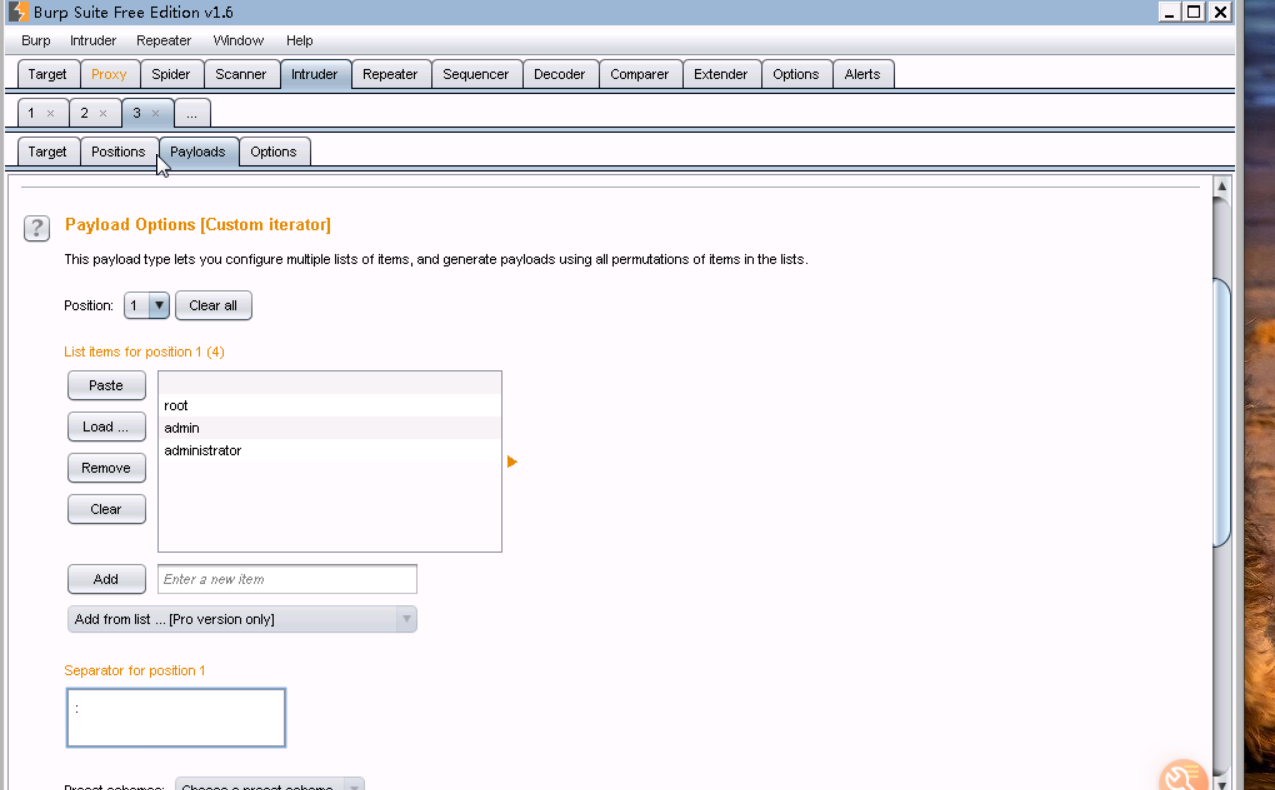Switch to the Spider tab
This screenshot has width=1275, height=790.
tap(171, 74)
